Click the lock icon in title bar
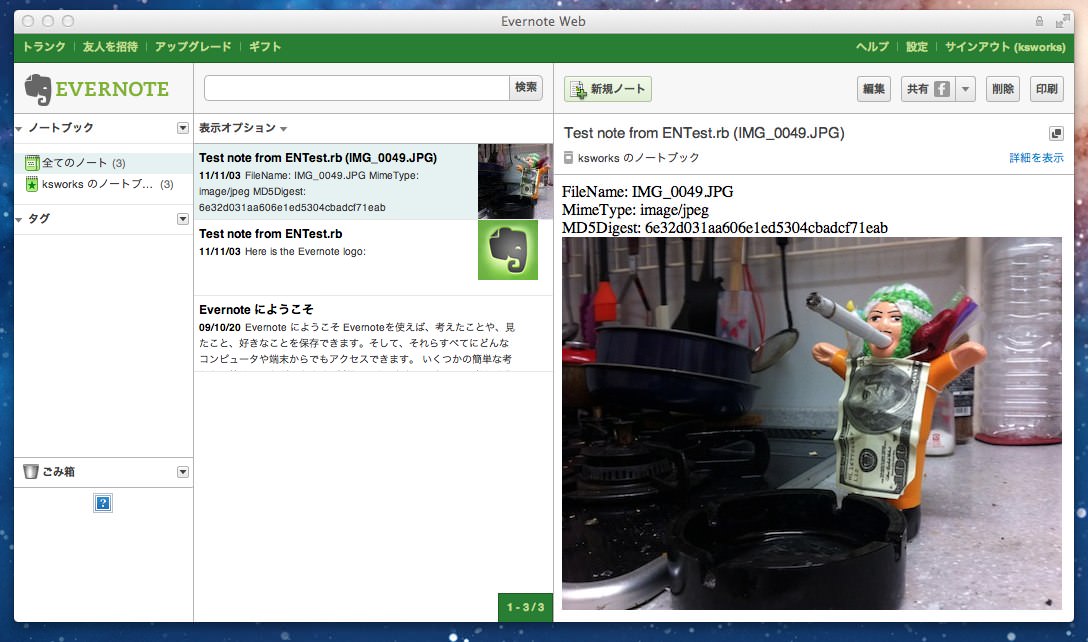Viewport: 1088px width, 642px height. 1039,22
